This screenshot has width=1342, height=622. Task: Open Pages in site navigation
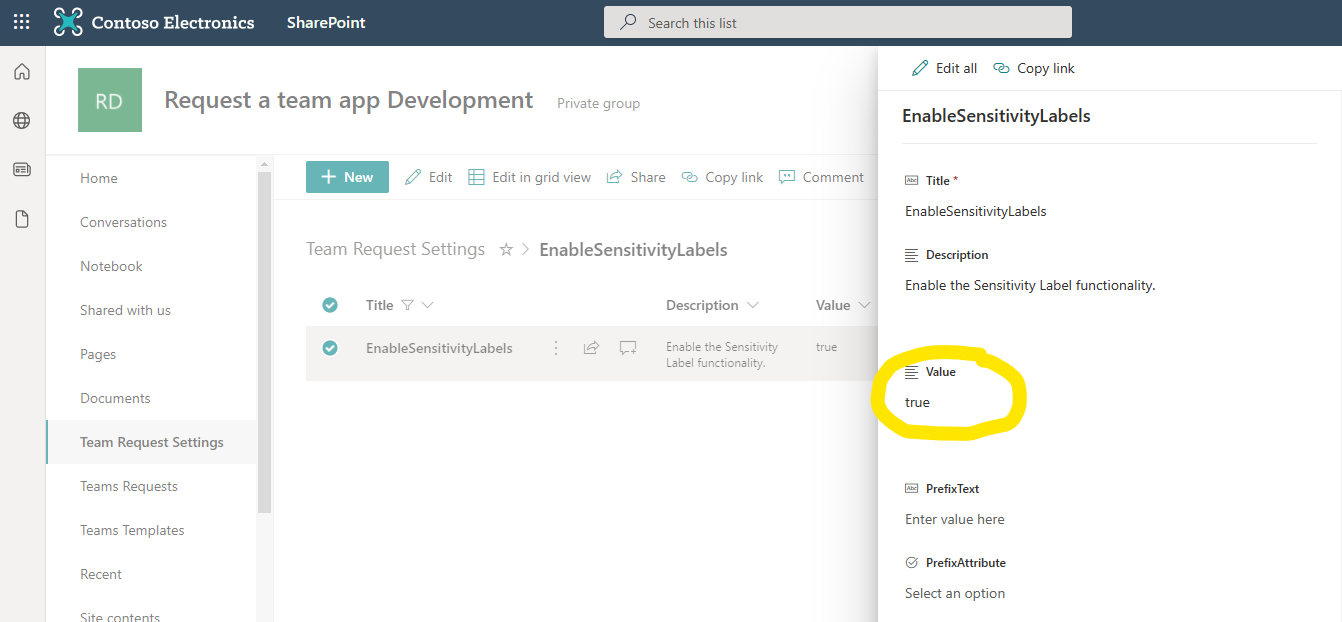click(x=98, y=354)
